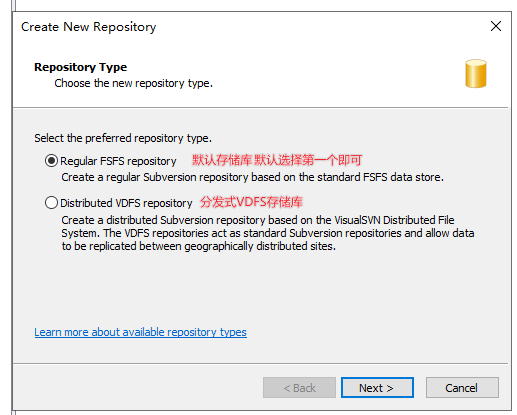The height and width of the screenshot is (415, 517).
Task: Click the yellow database cylinder icon
Action: click(476, 74)
